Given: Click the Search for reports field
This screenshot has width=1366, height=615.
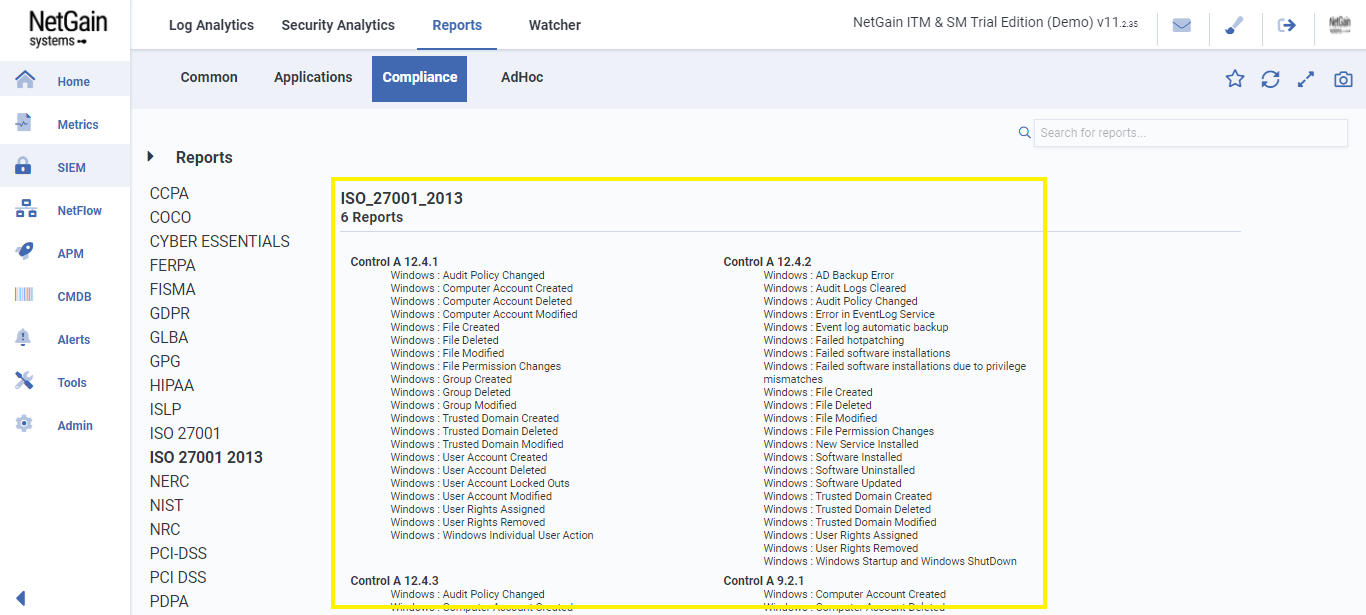Looking at the screenshot, I should [x=1191, y=132].
